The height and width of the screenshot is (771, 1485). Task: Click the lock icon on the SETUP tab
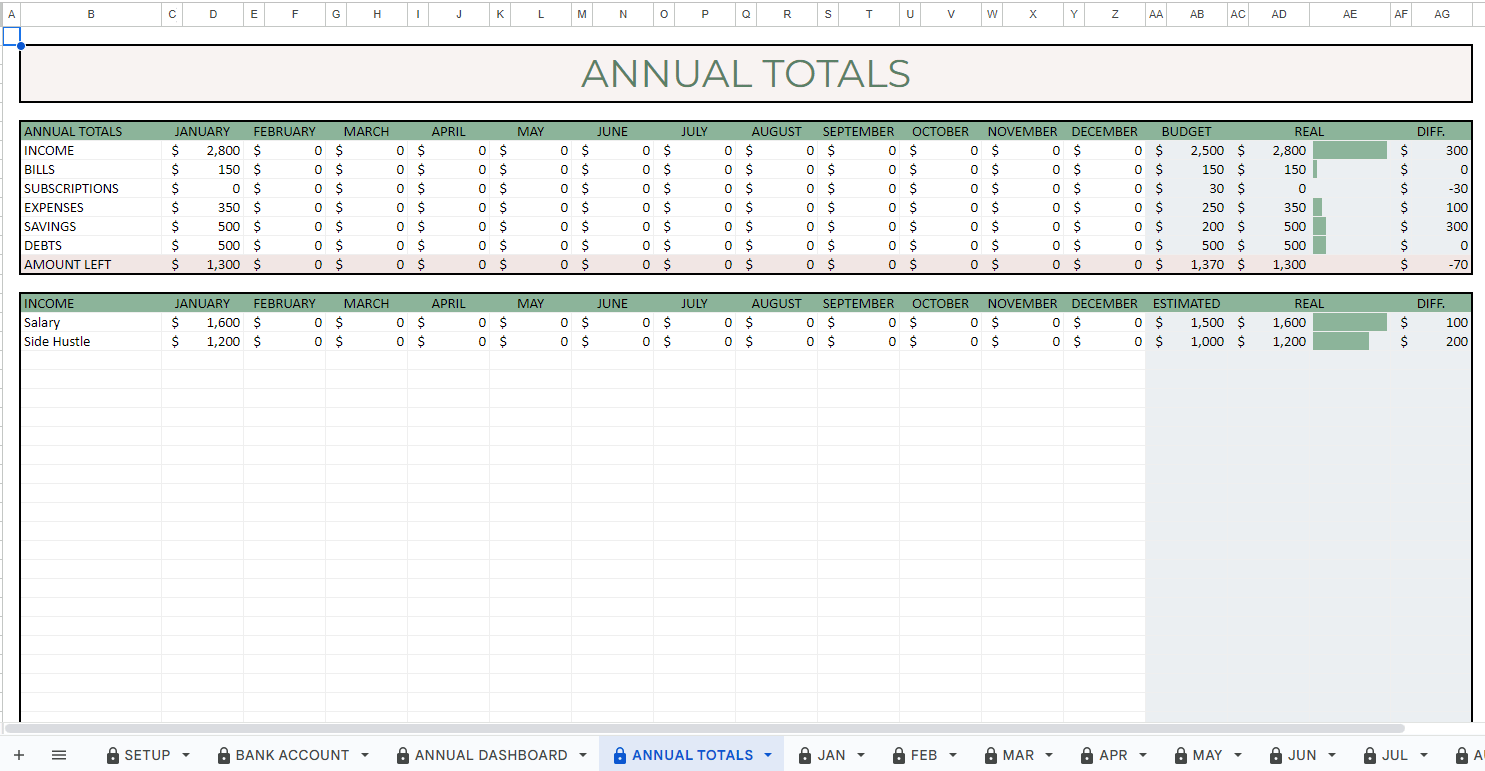click(113, 755)
